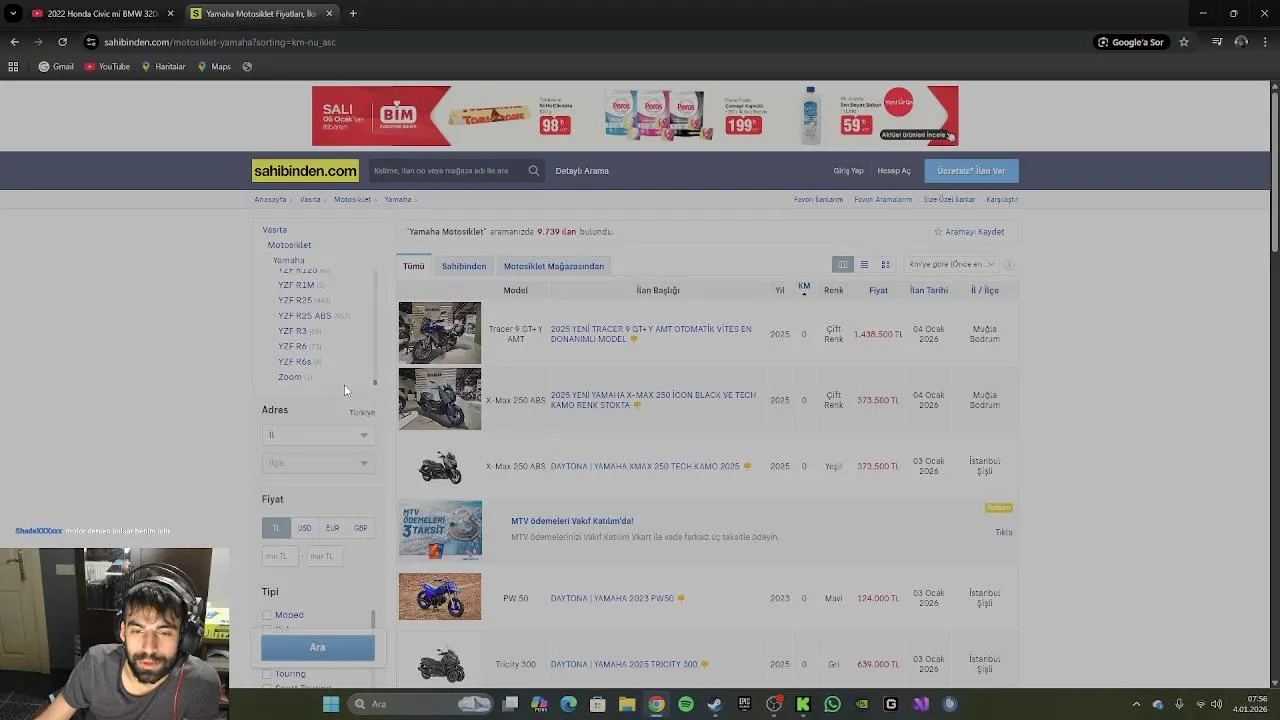Viewport: 1280px width, 720px height.
Task: Open File Explorer from the taskbar
Action: (x=627, y=704)
